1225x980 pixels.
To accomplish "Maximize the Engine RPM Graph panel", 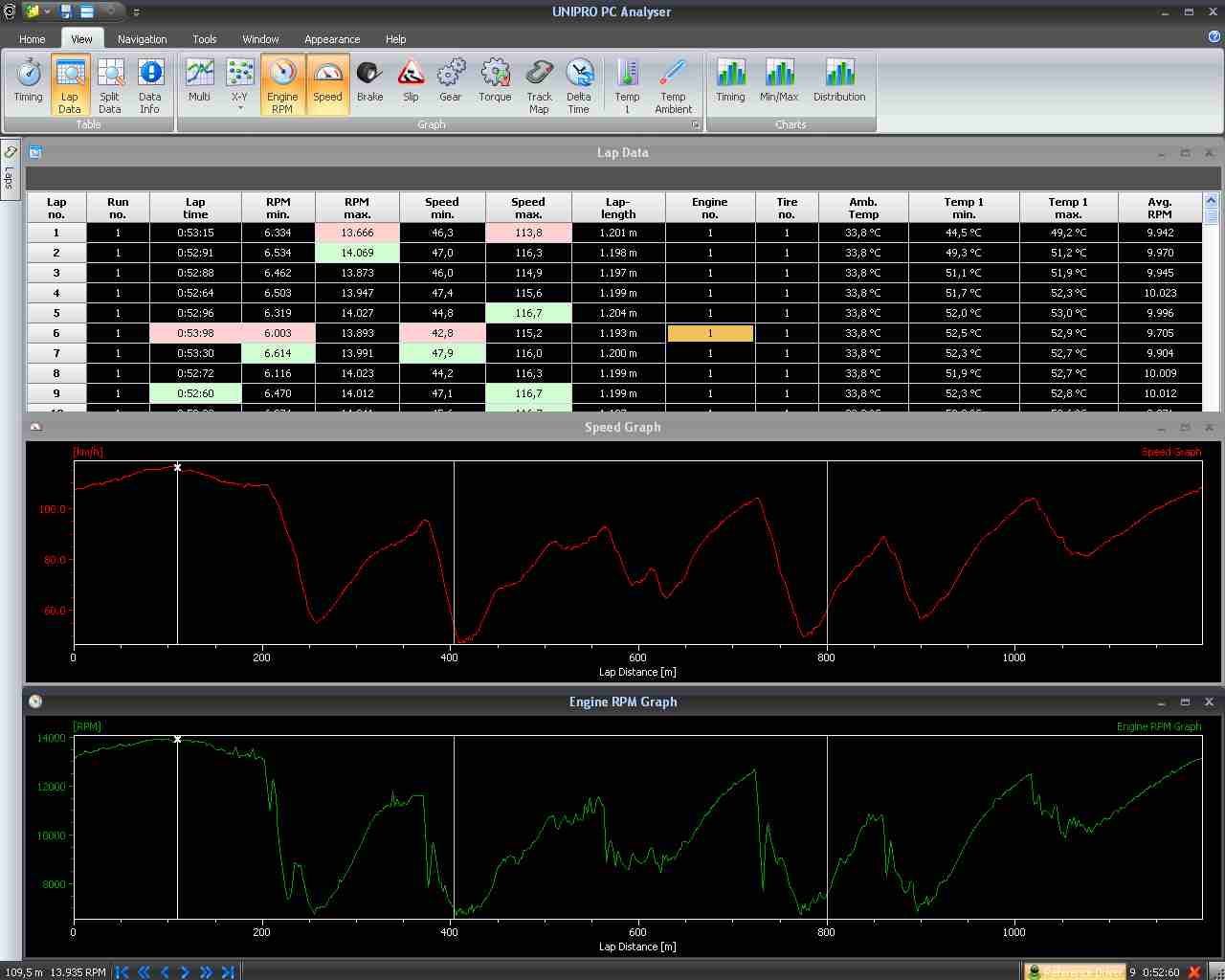I will click(x=1185, y=702).
